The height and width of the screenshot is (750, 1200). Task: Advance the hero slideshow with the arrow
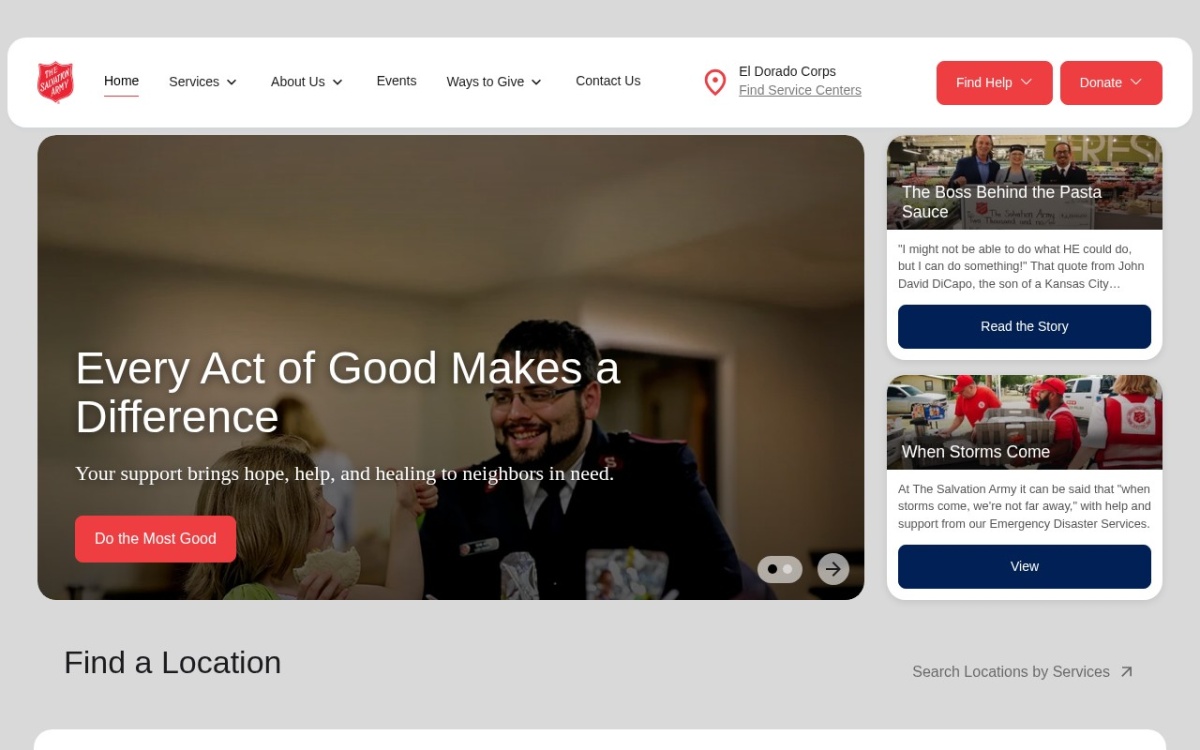[833, 569]
